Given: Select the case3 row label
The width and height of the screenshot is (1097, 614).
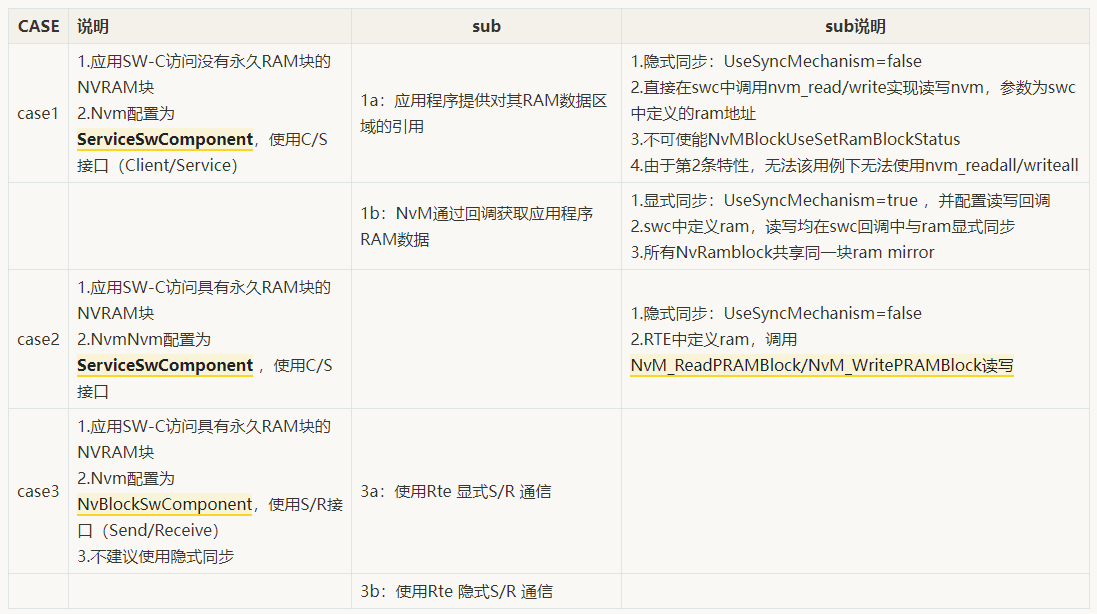Looking at the screenshot, I should coord(36,490).
